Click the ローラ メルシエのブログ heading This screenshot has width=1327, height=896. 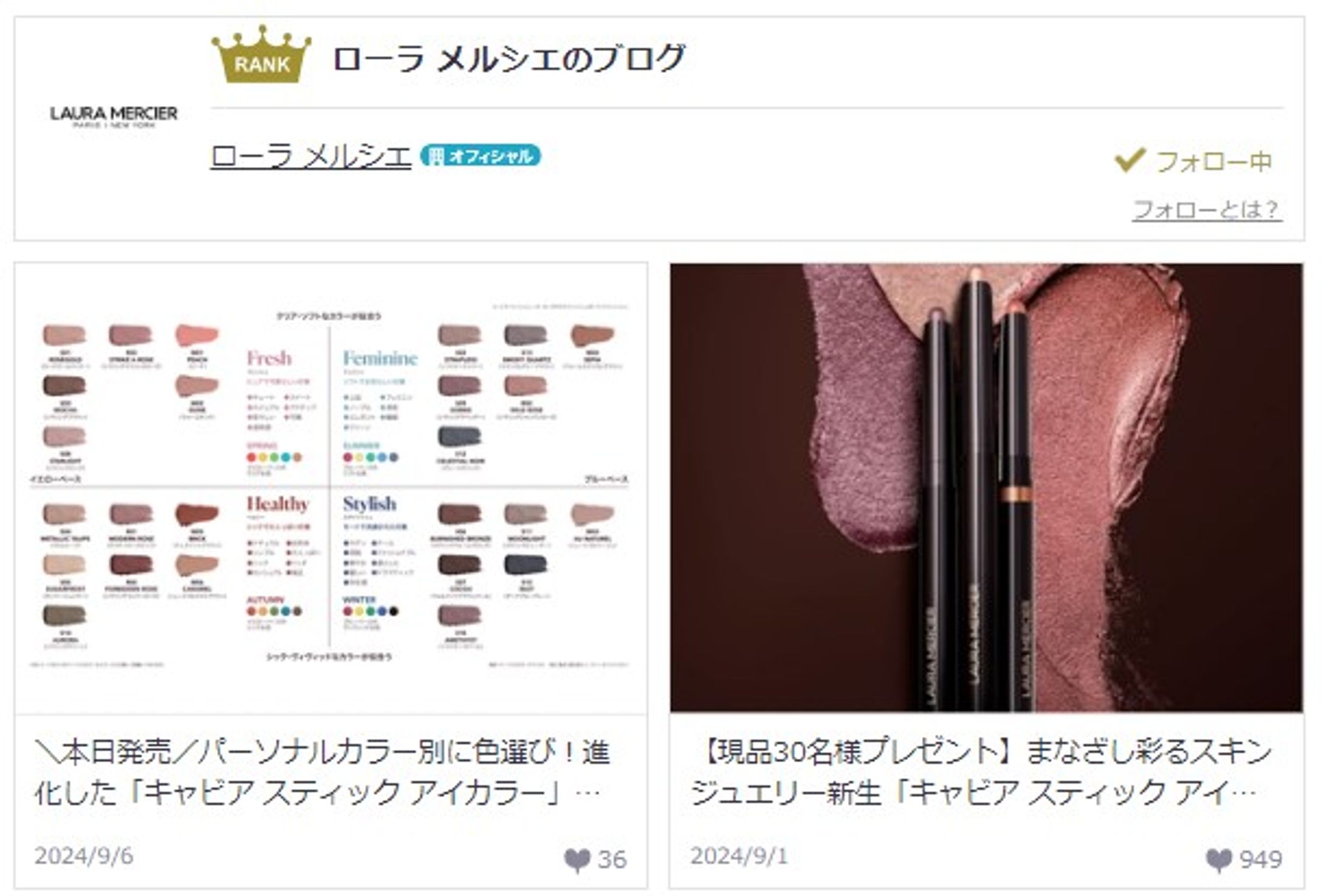click(509, 58)
